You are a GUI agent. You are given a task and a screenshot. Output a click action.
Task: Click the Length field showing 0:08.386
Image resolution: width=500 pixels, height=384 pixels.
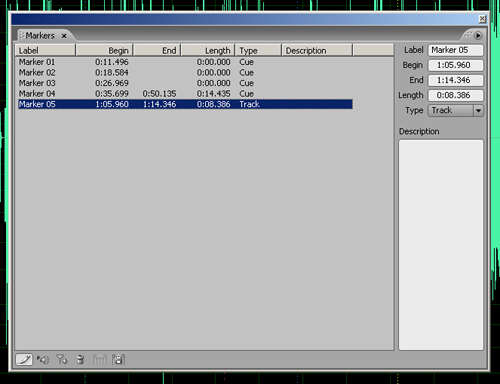[x=456, y=95]
